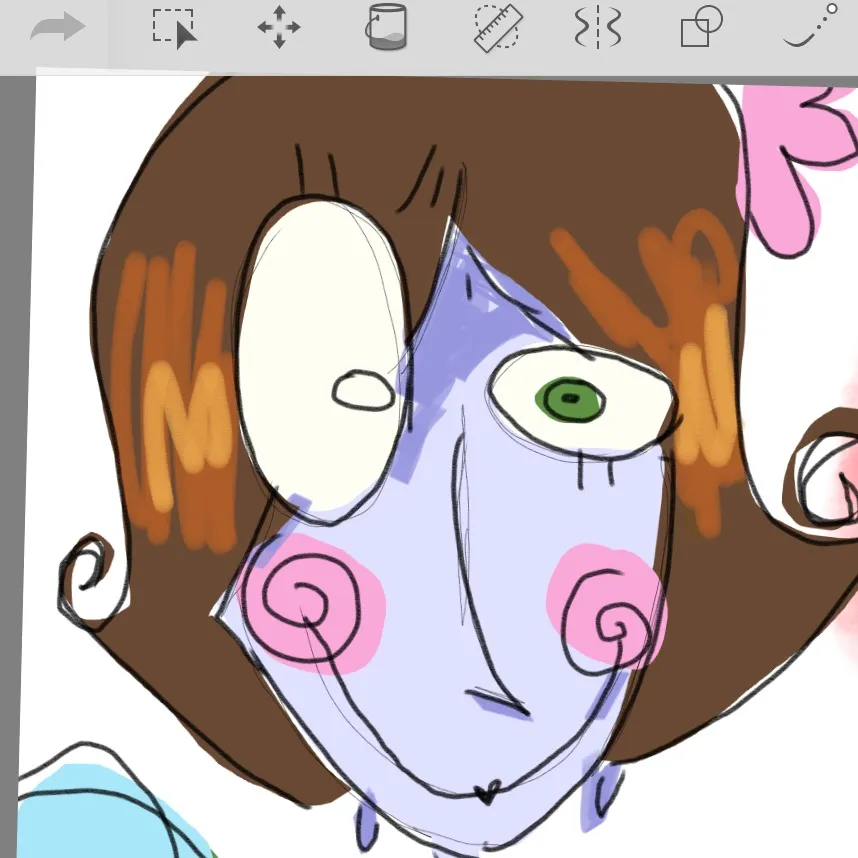Screen dimensions: 858x858
Task: Open the Ruler guides tool
Action: (x=498, y=28)
